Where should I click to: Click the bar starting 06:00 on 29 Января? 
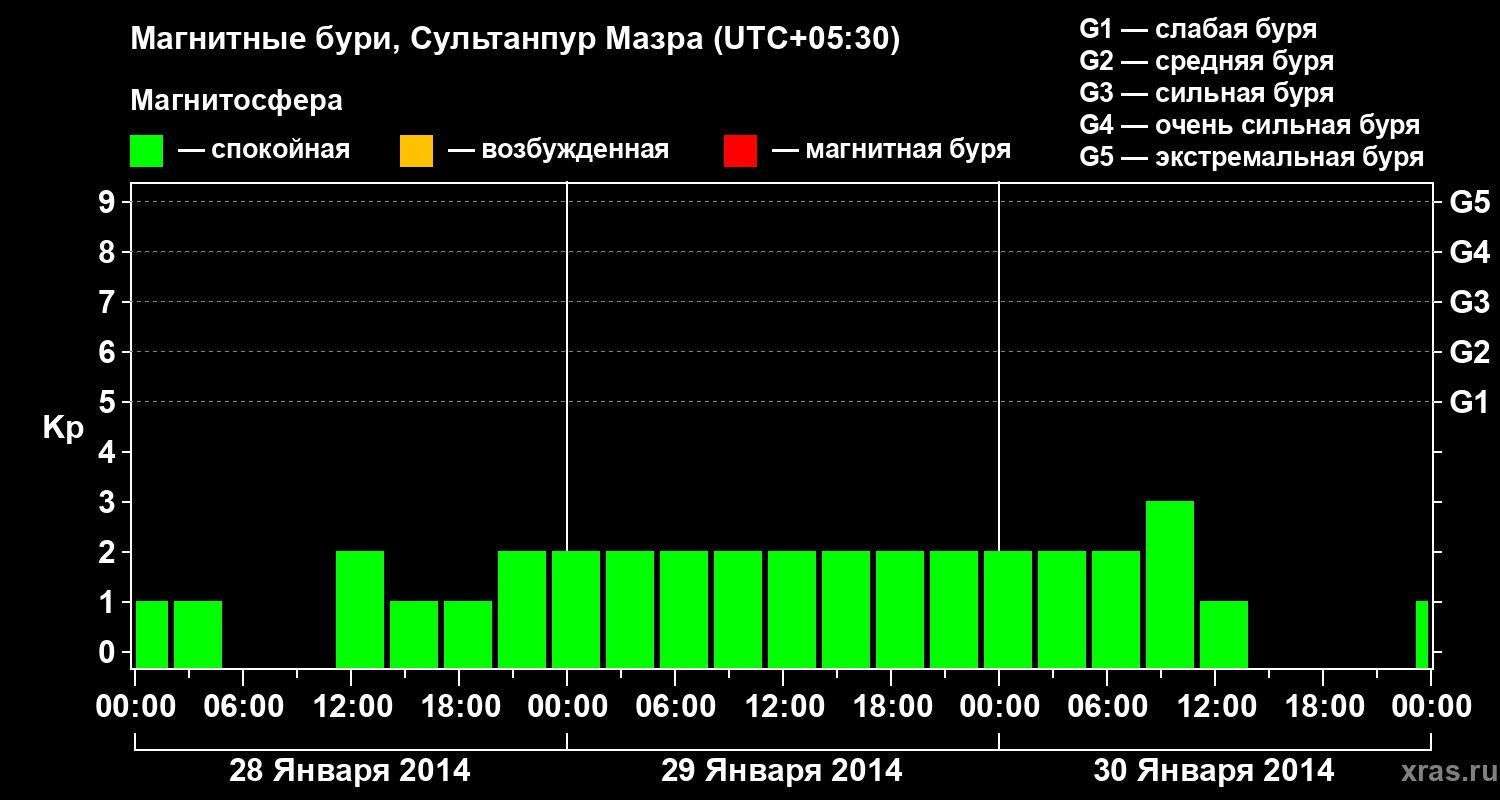click(x=684, y=609)
